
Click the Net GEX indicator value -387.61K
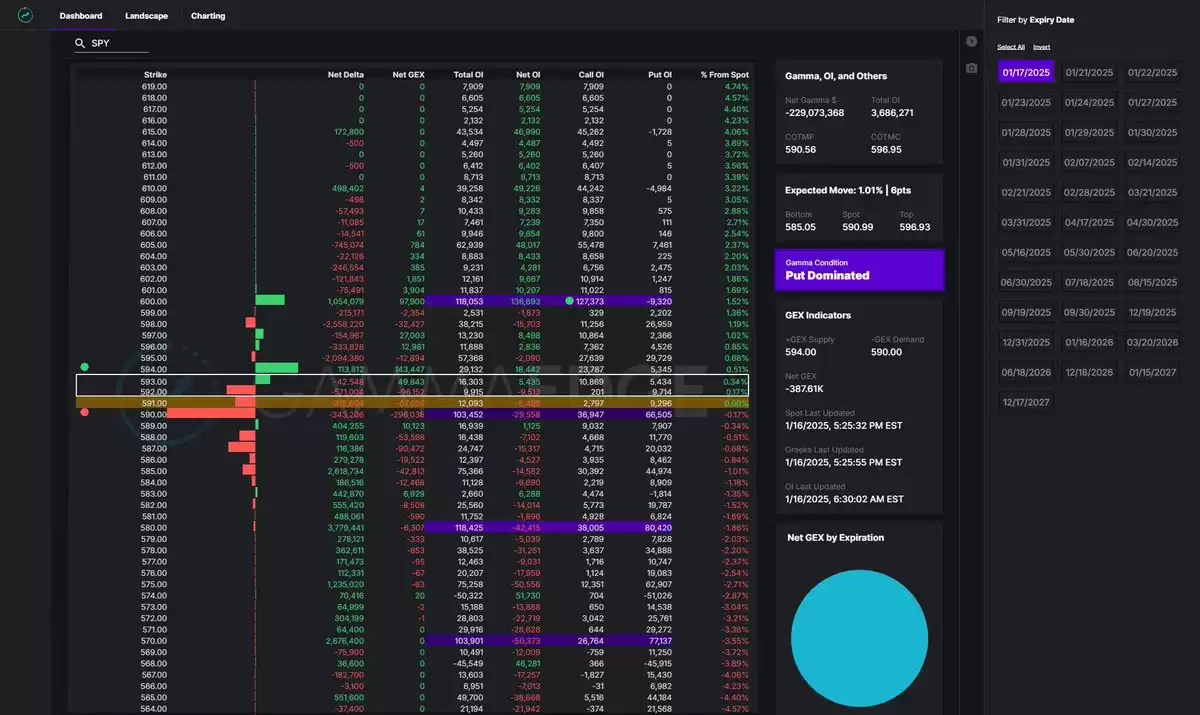click(805, 388)
